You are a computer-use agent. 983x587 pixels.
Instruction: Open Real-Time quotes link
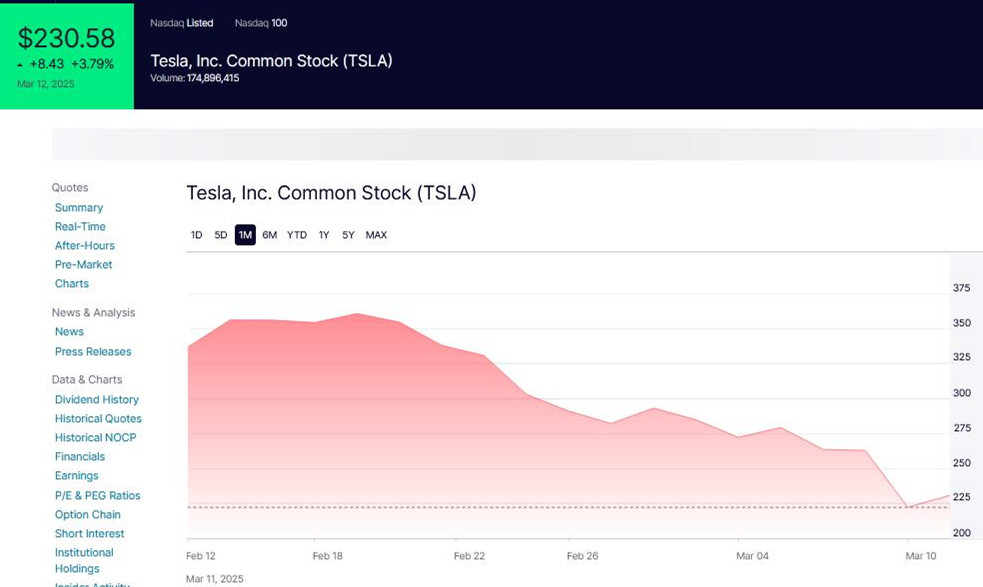pyautogui.click(x=80, y=227)
